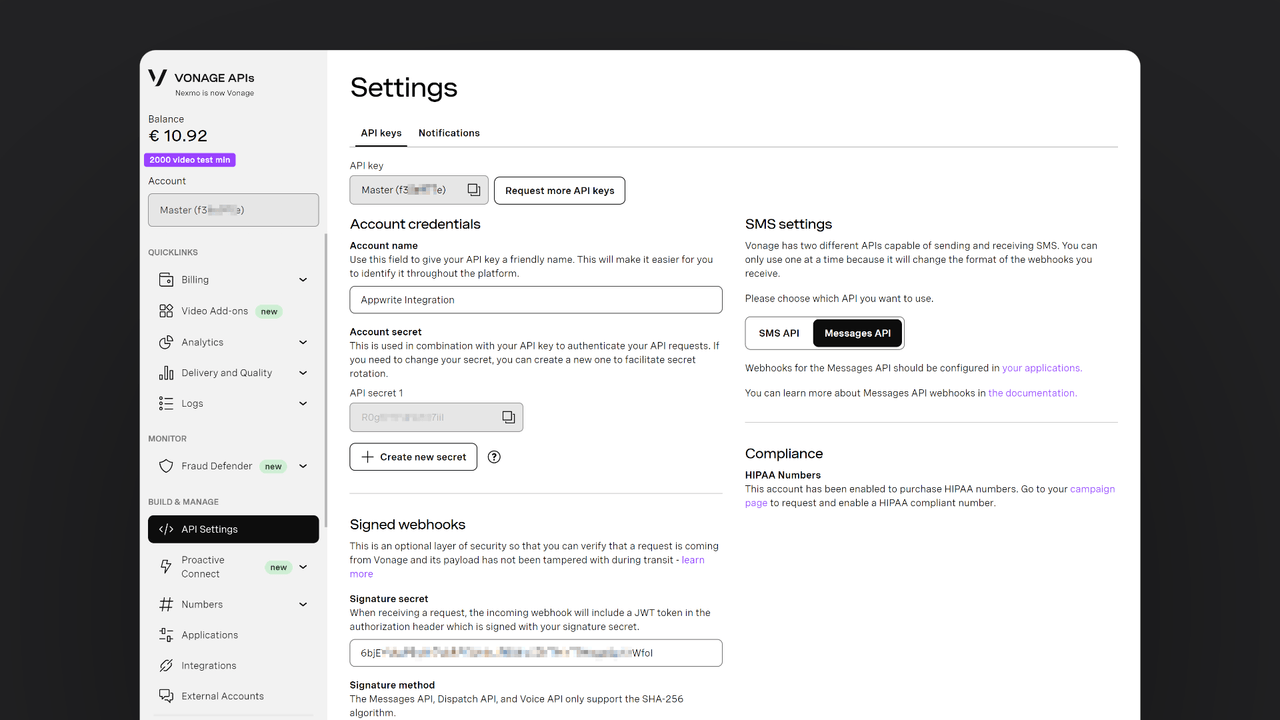This screenshot has height=720, width=1280.
Task: Open the Account selector in sidebar
Action: [x=233, y=210]
